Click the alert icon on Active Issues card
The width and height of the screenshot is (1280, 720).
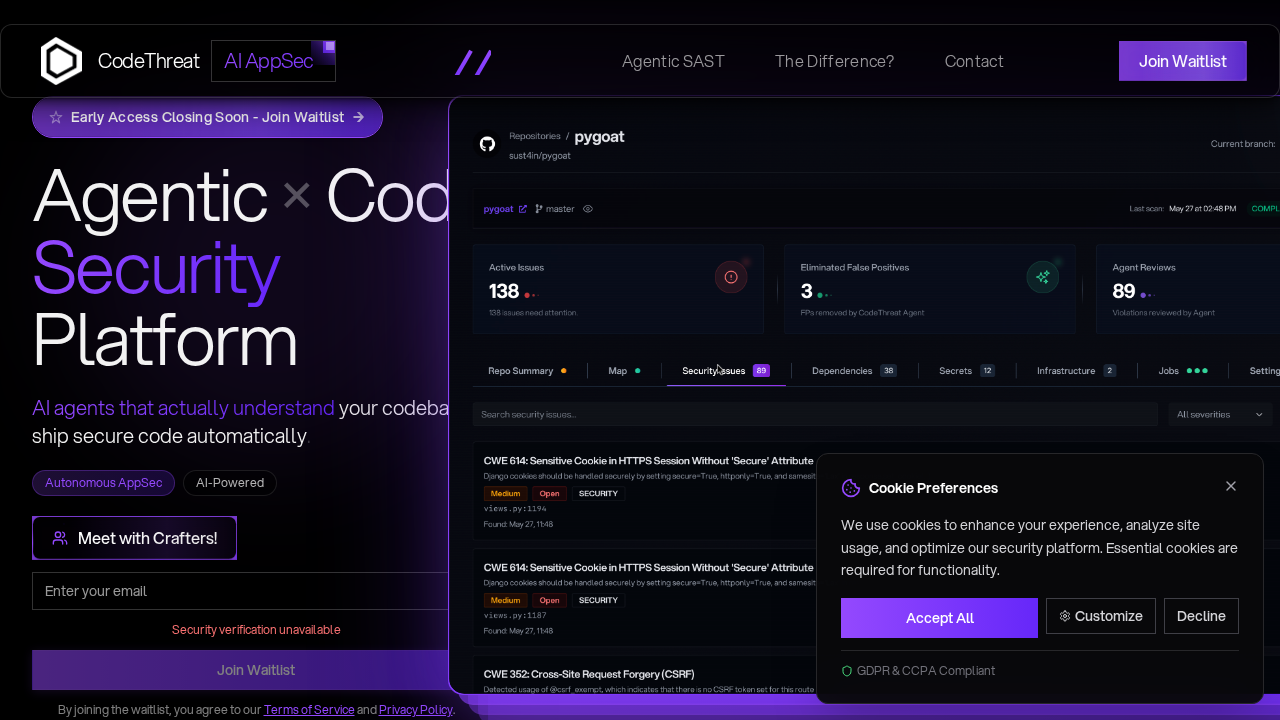tap(731, 276)
